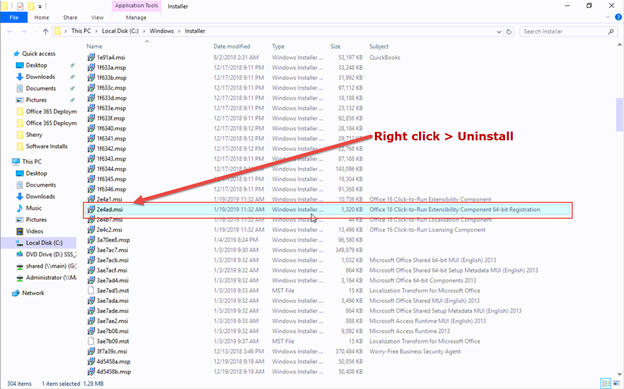Go up one folder level arrow
The height and width of the screenshot is (389, 624).
(45, 31)
